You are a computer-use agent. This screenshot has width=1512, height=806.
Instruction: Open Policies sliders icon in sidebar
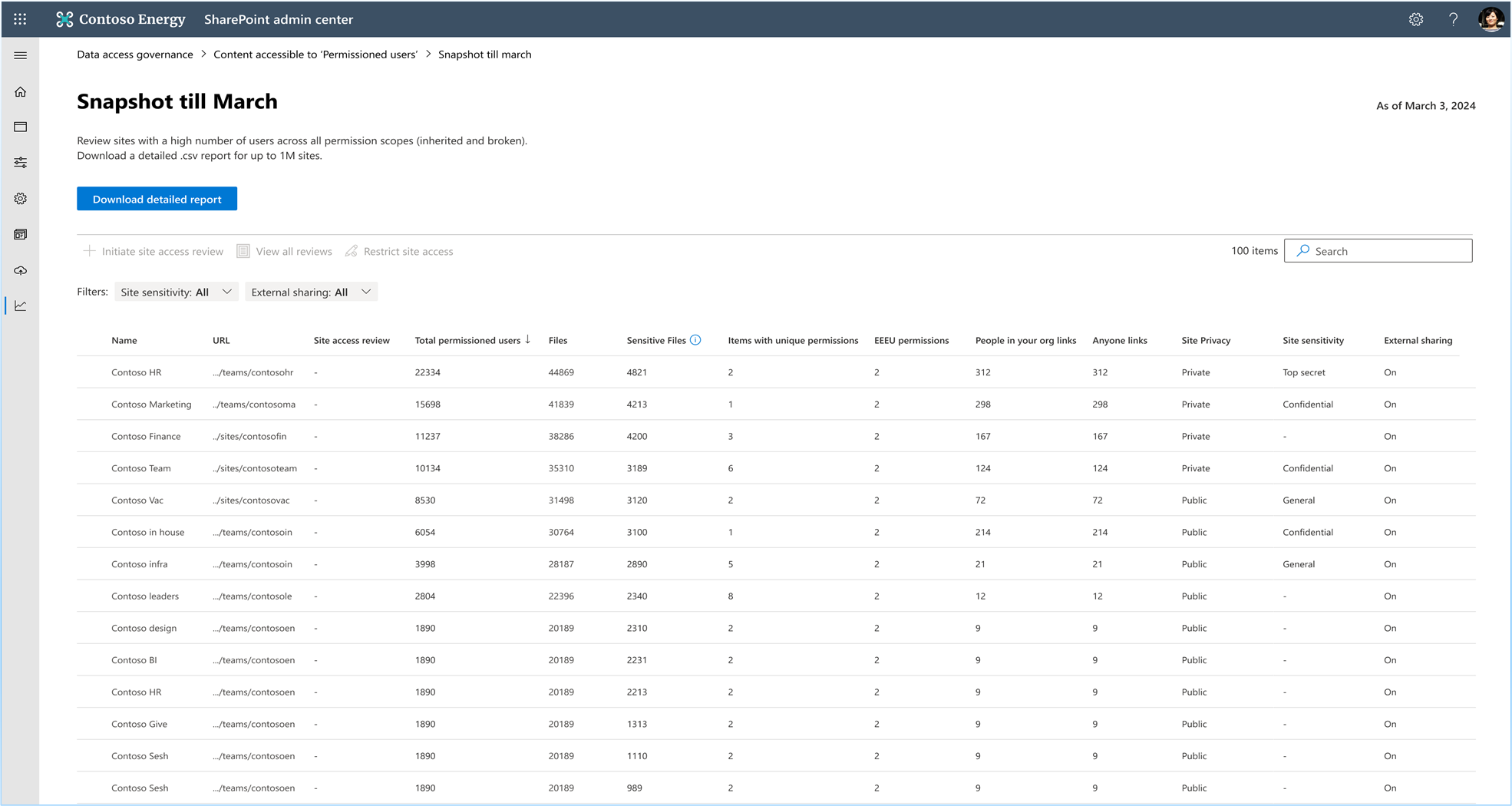[21, 163]
